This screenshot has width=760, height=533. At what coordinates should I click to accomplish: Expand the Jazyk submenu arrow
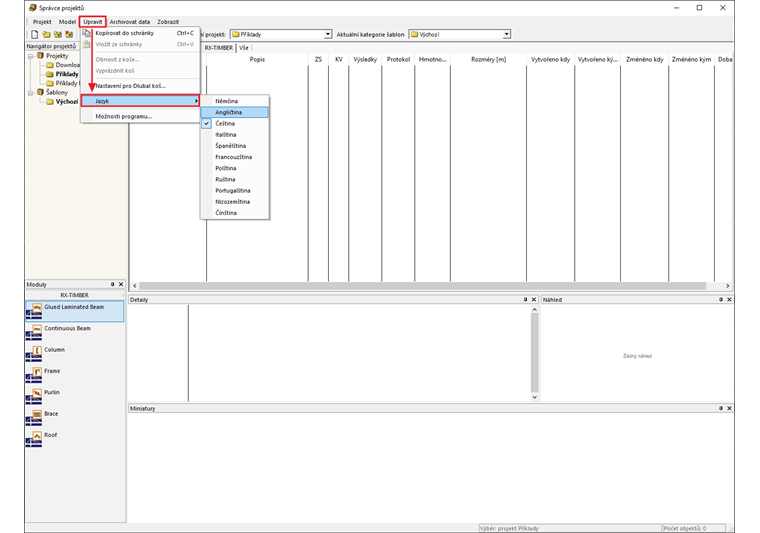point(196,101)
